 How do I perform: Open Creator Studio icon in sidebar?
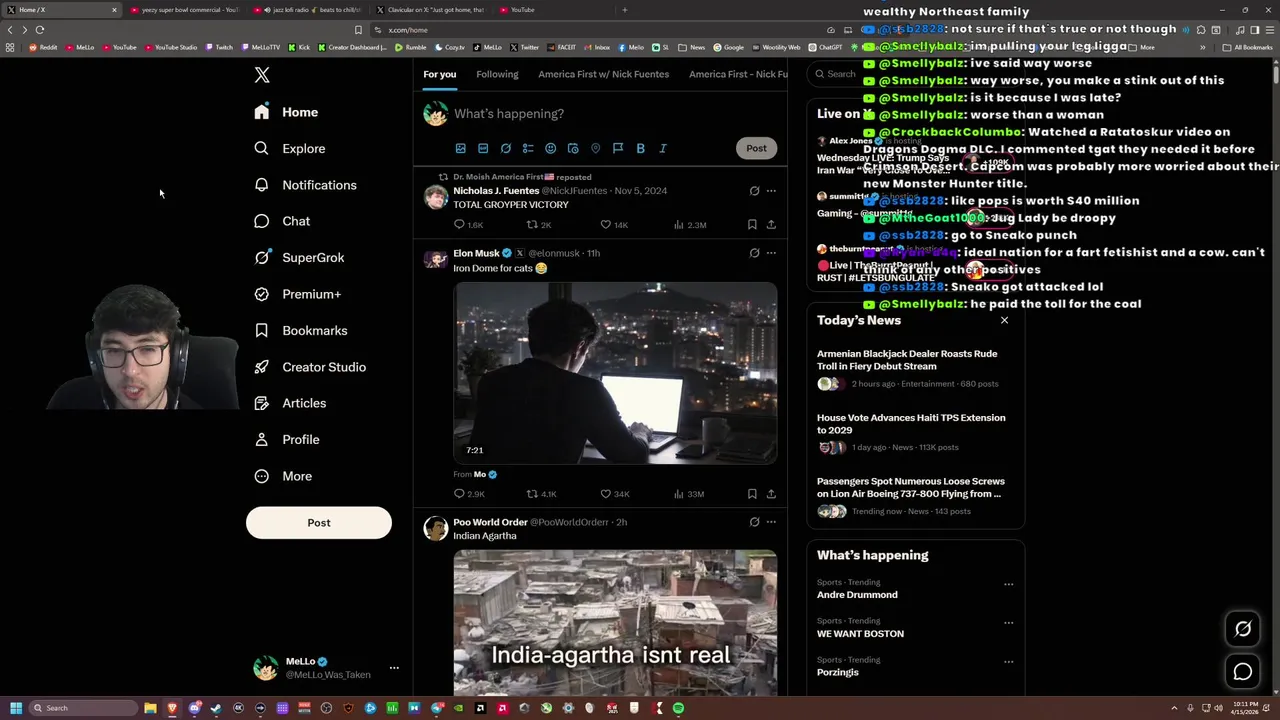click(261, 367)
